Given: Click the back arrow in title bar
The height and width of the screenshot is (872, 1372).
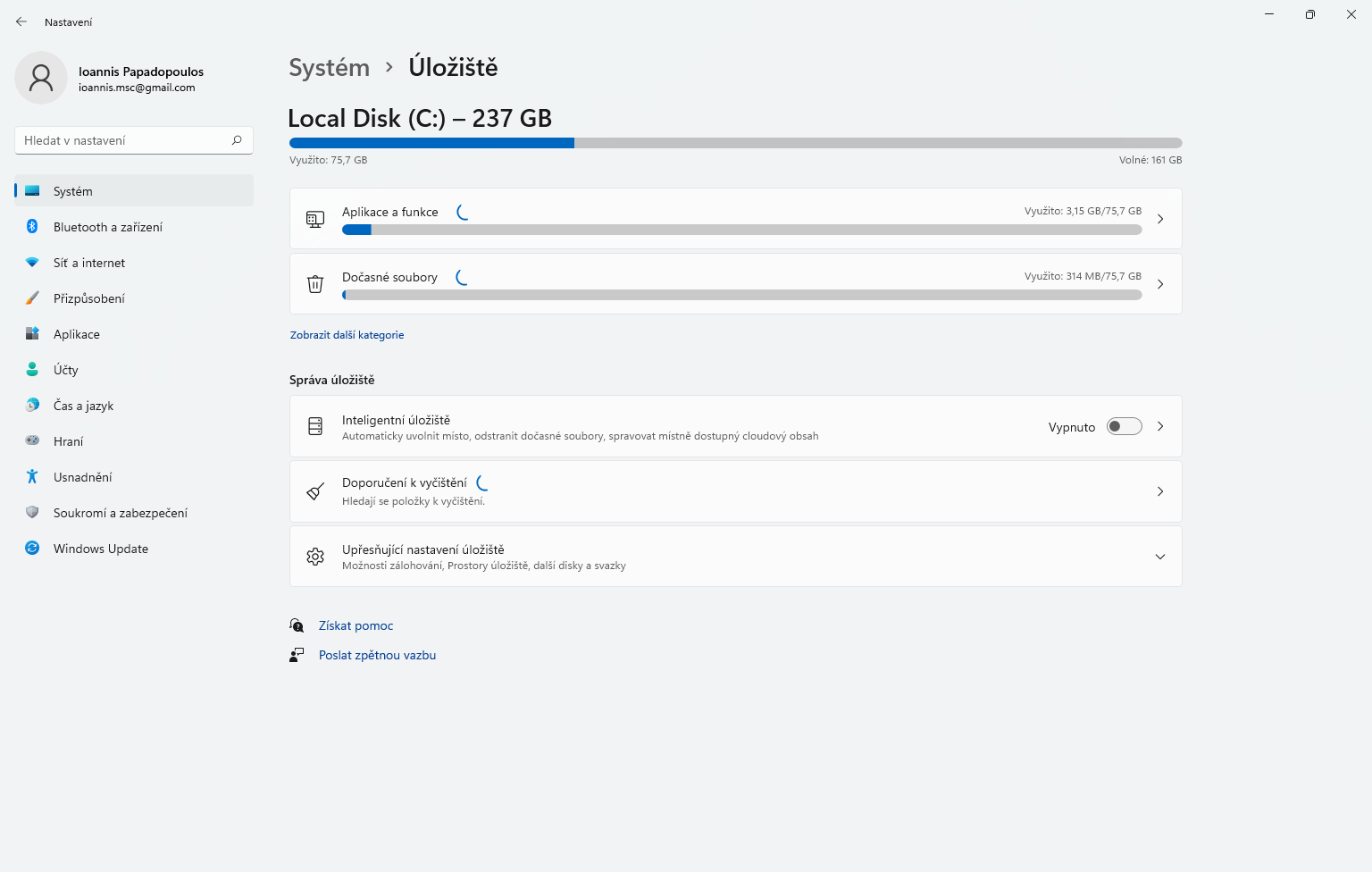Looking at the screenshot, I should [21, 21].
